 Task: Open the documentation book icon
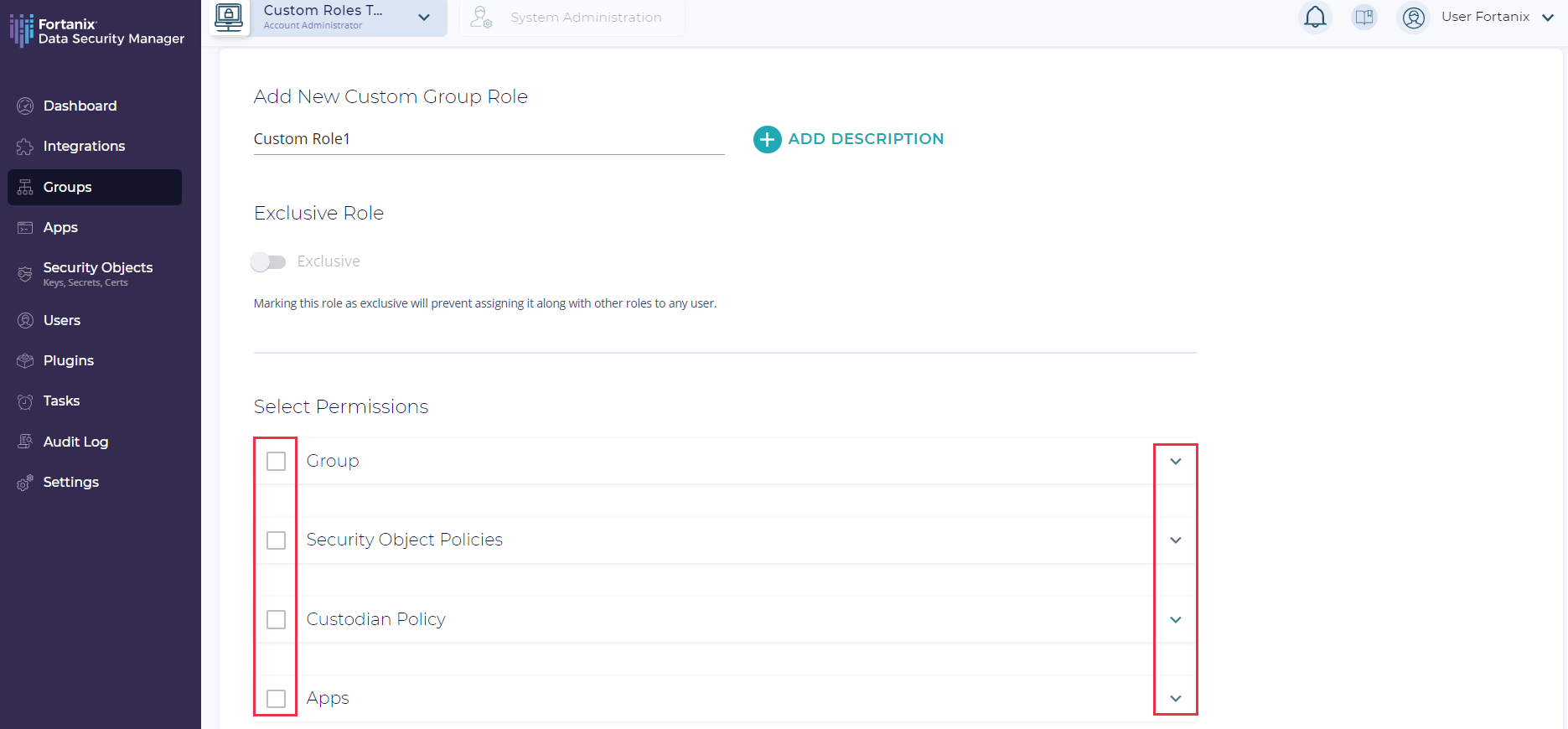[1364, 17]
